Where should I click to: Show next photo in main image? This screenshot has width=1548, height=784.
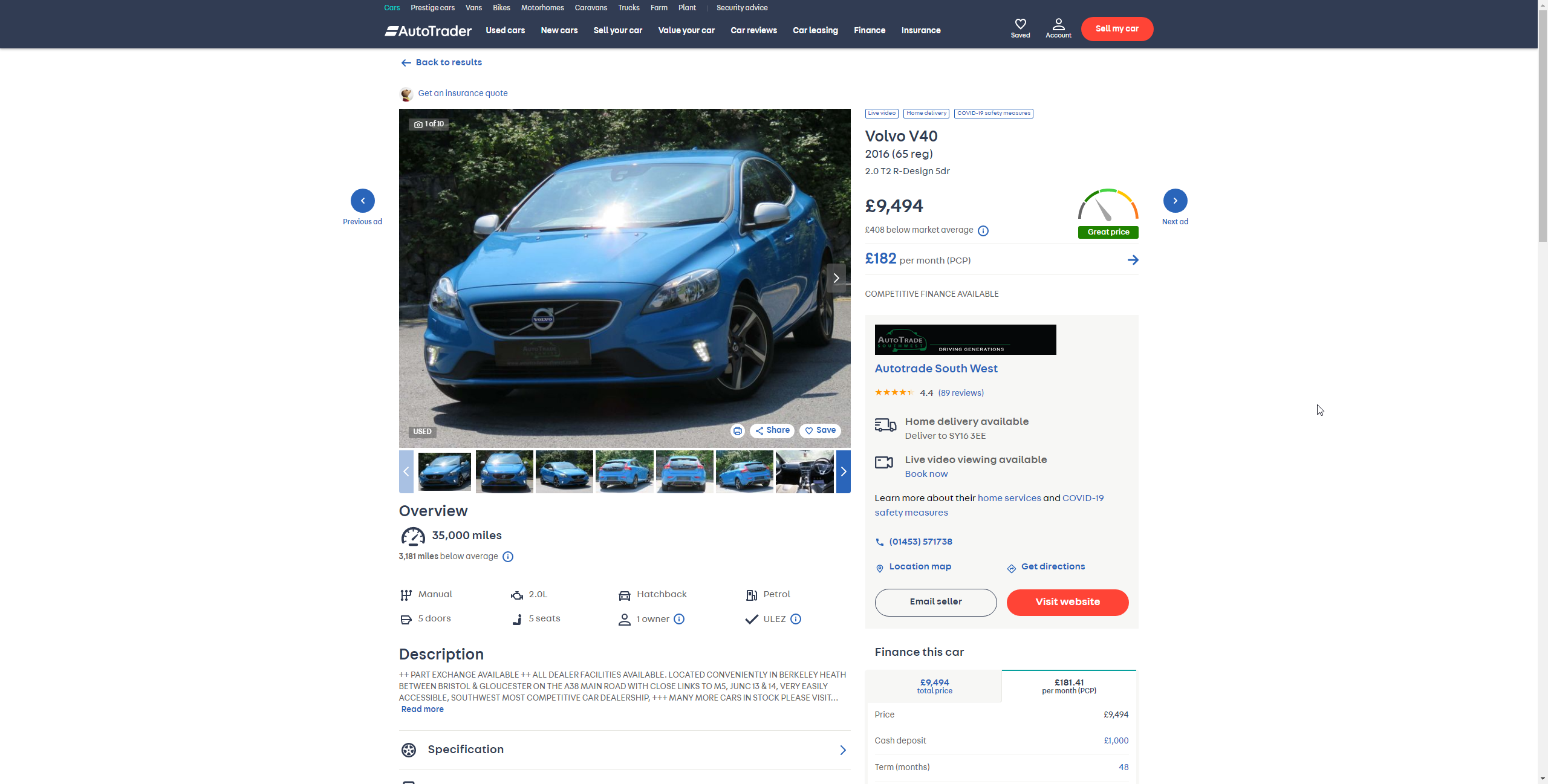click(836, 278)
